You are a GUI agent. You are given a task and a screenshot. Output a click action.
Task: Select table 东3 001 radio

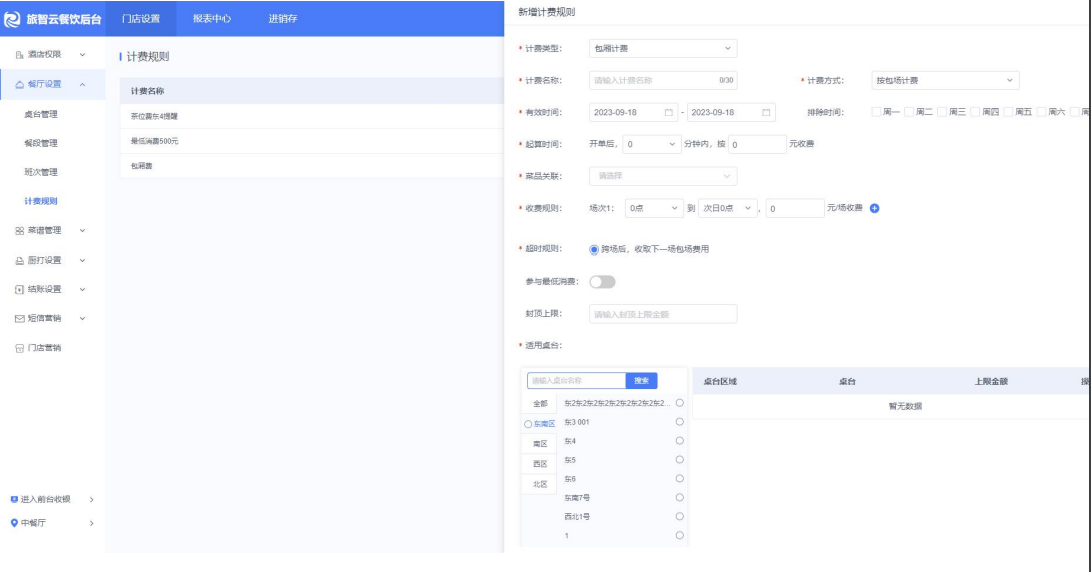tap(680, 422)
